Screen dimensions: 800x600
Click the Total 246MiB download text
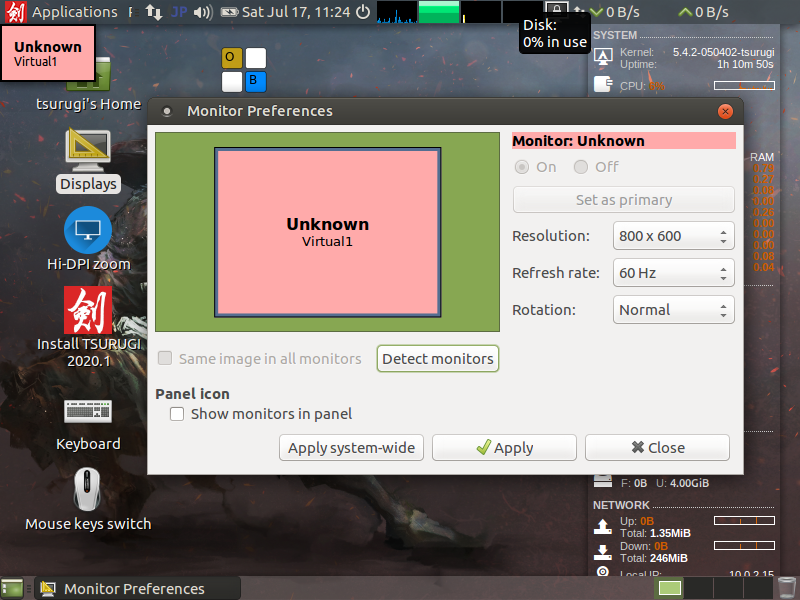point(654,558)
